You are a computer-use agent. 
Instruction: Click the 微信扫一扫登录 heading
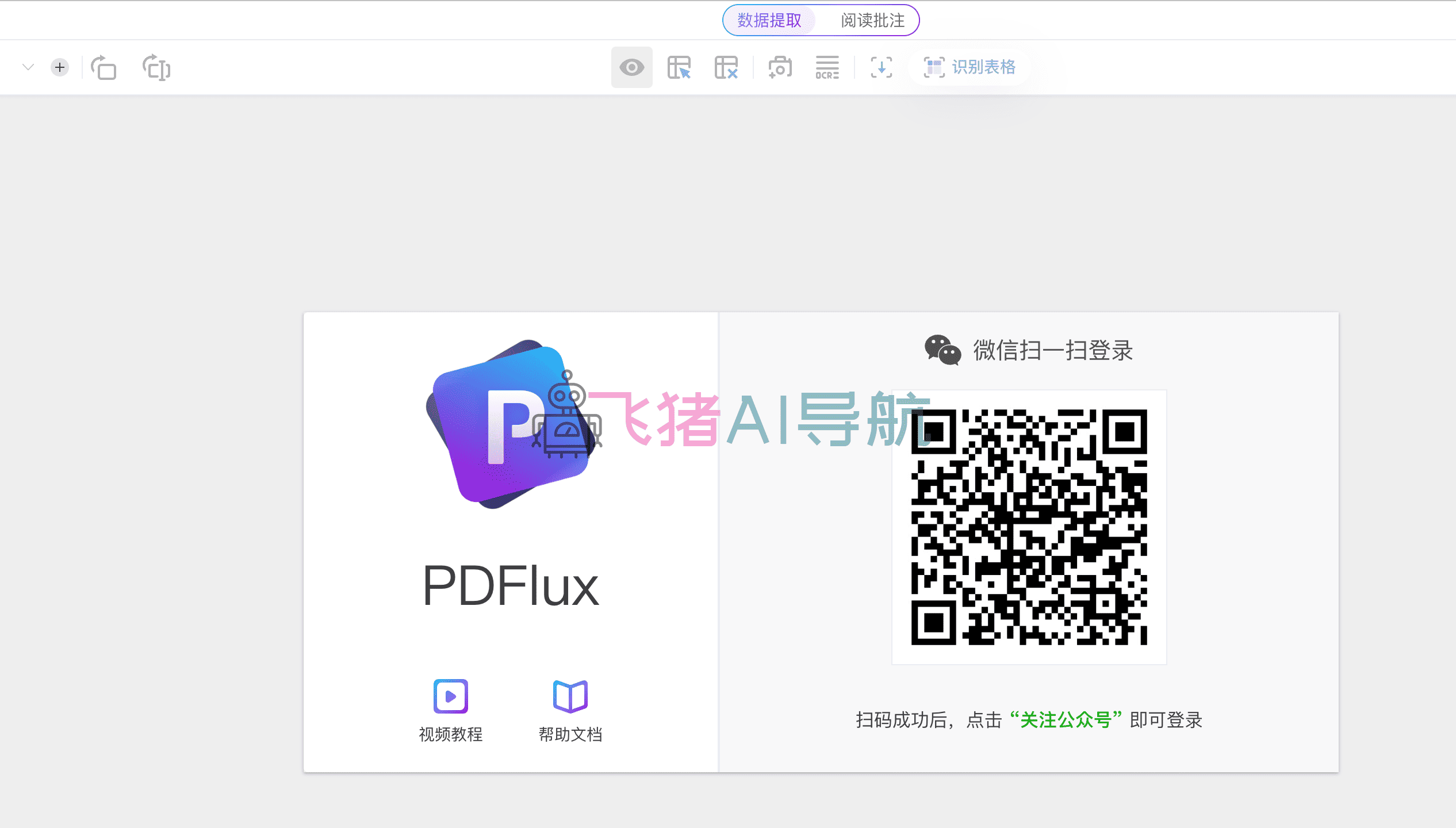coord(1053,350)
